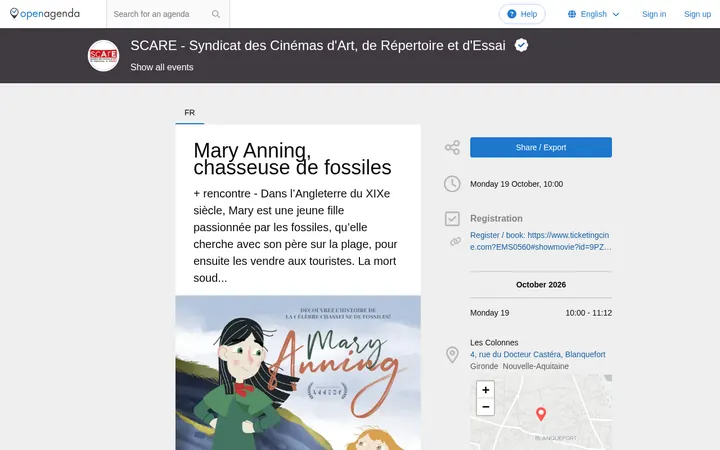Click the "10:00 - 11:12" time slot

[588, 313]
